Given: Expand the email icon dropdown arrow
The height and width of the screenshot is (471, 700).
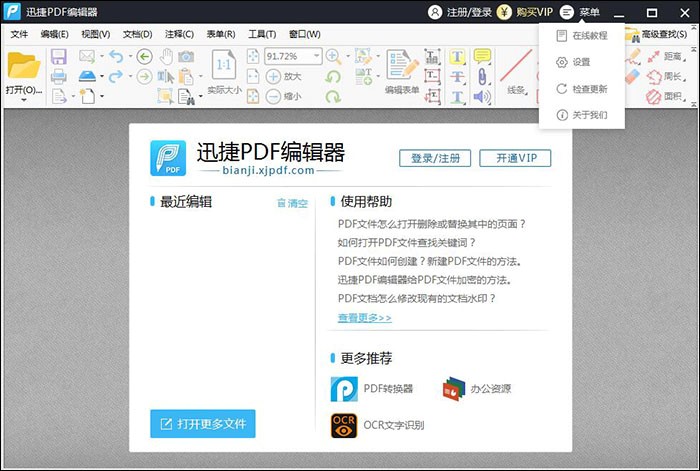Looking at the screenshot, I should coord(102,56).
